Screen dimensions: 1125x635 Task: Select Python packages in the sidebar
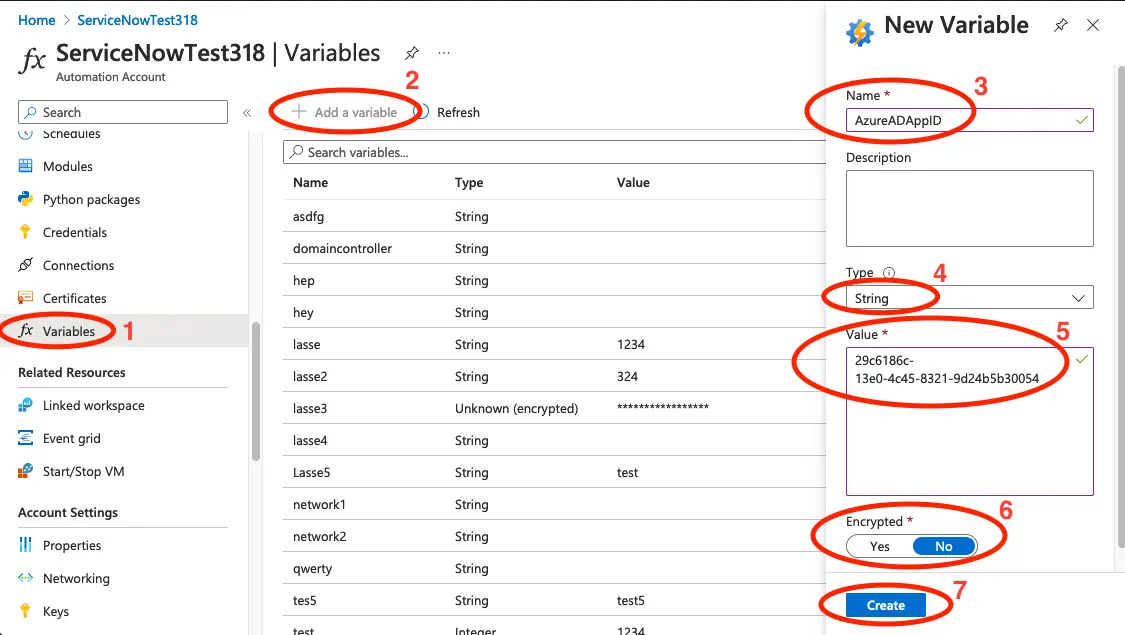click(90, 199)
